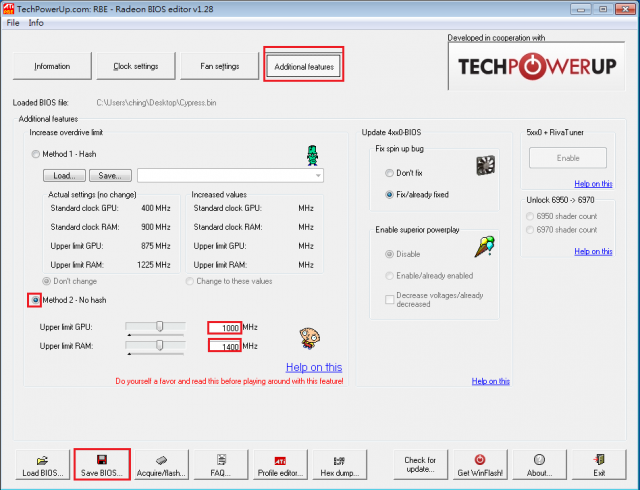Open the FAQ document button
Screen dimensions: 640x490
(221, 465)
